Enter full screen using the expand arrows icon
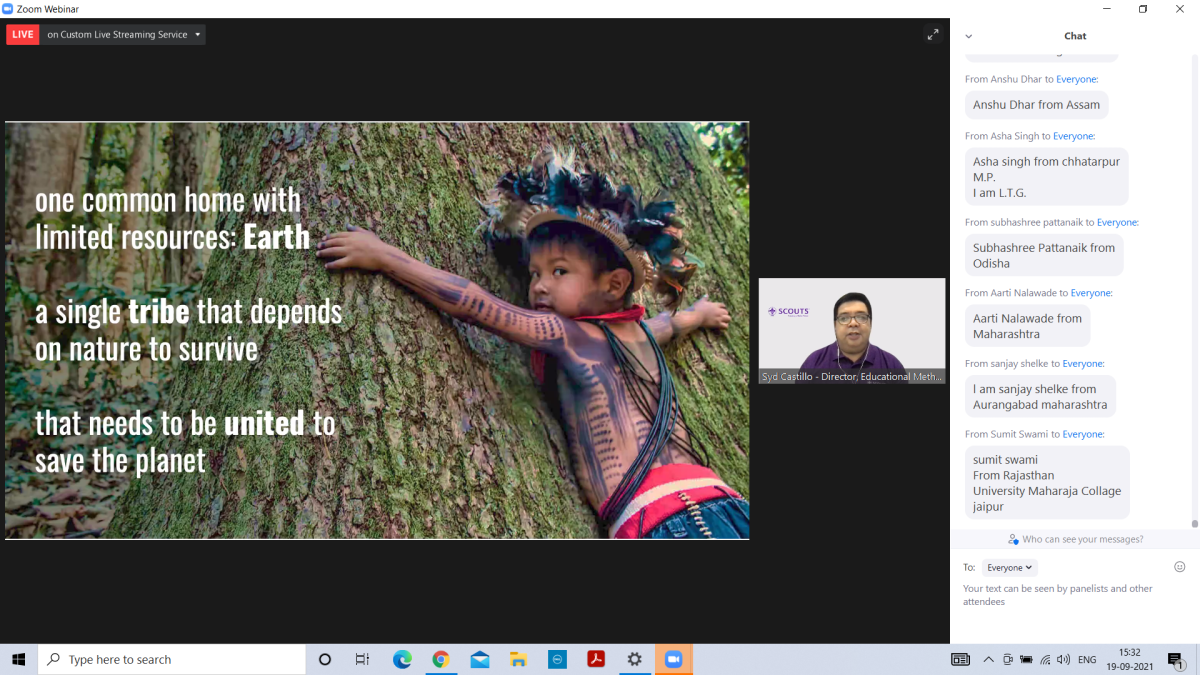Viewport: 1200px width, 675px height. coord(932,34)
